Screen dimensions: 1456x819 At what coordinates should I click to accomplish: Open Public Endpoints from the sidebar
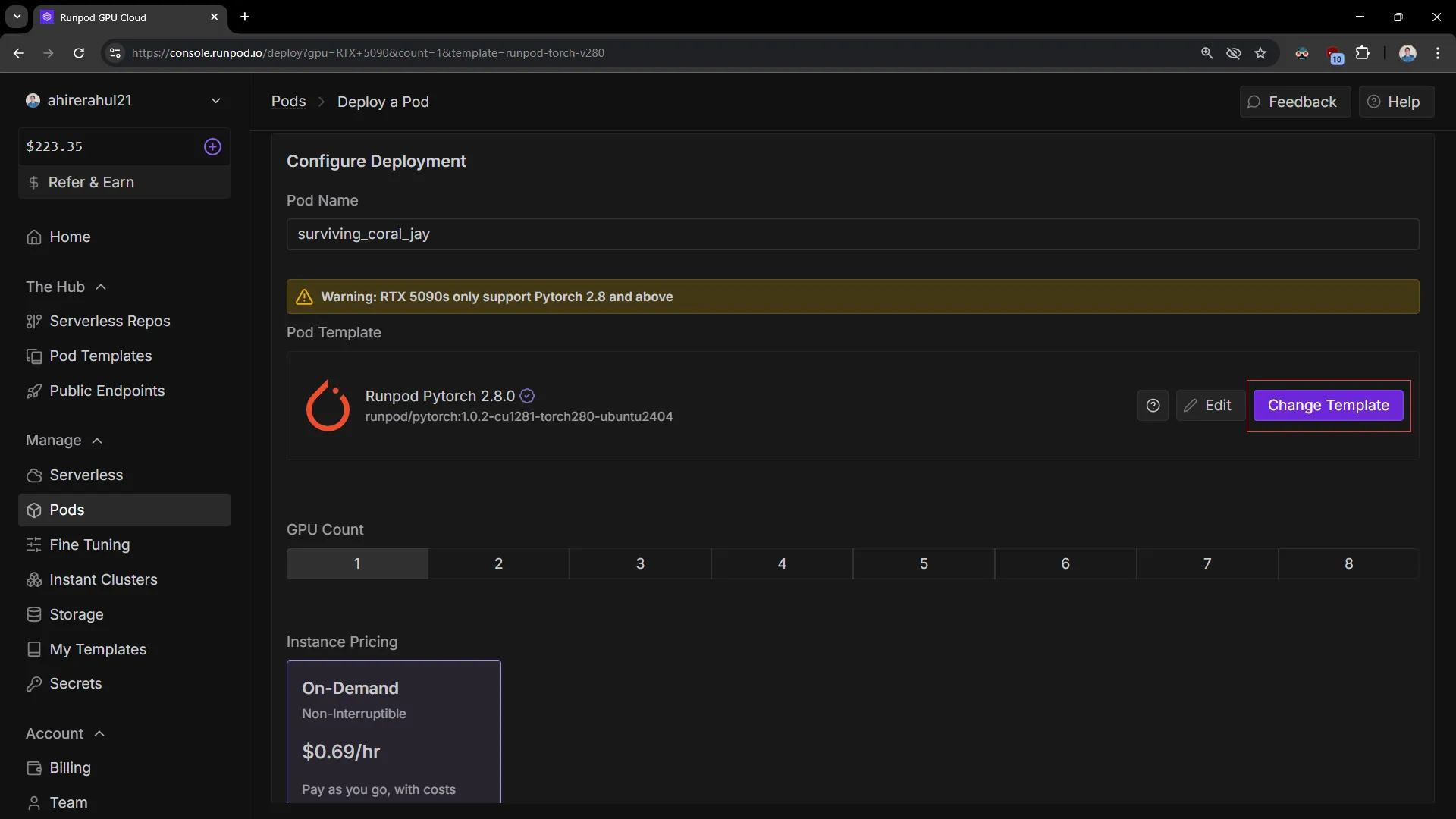(x=107, y=391)
